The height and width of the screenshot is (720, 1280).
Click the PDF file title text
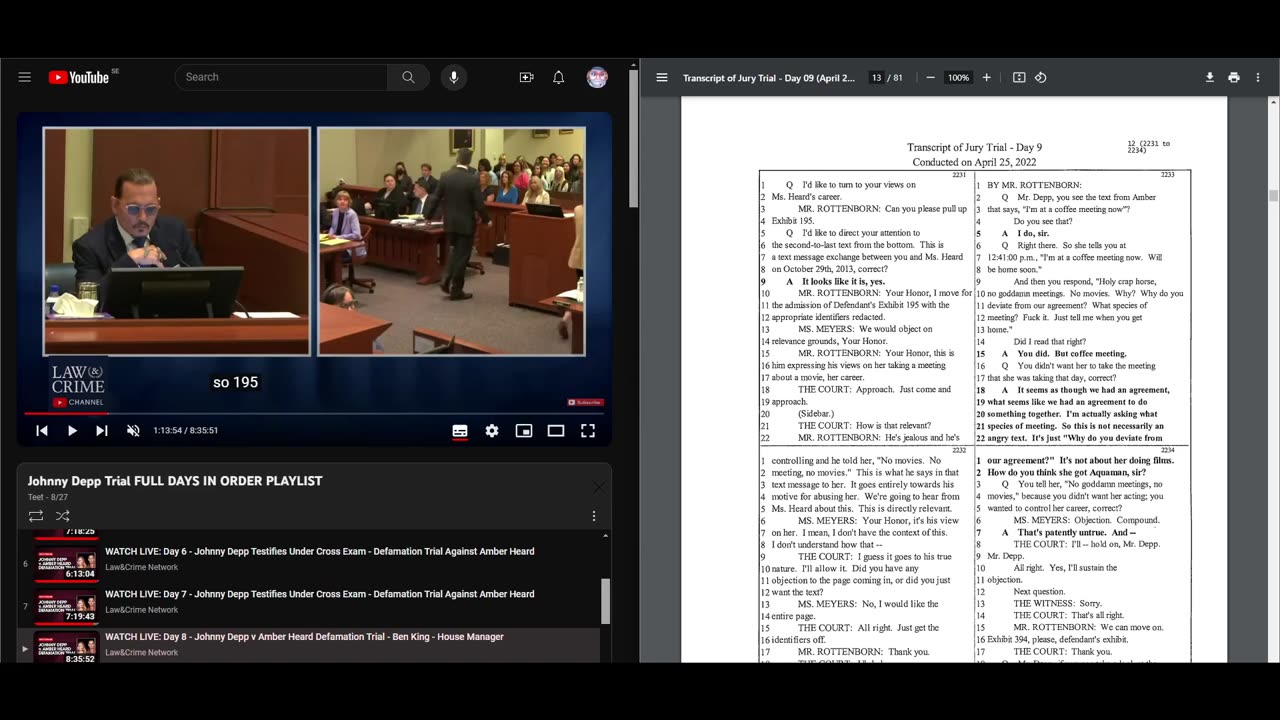(769, 77)
